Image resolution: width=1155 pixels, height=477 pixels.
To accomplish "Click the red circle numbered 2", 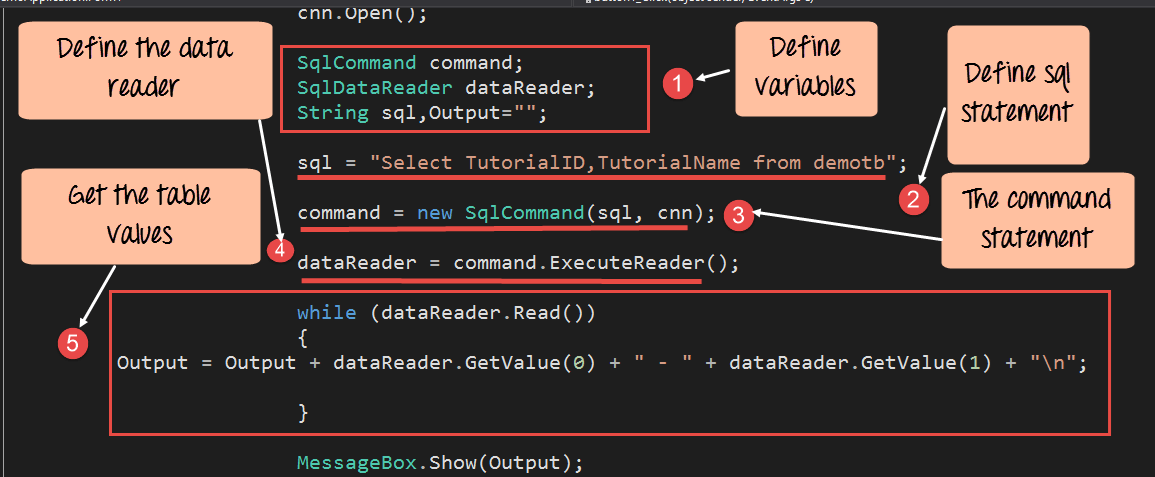I will coord(912,198).
